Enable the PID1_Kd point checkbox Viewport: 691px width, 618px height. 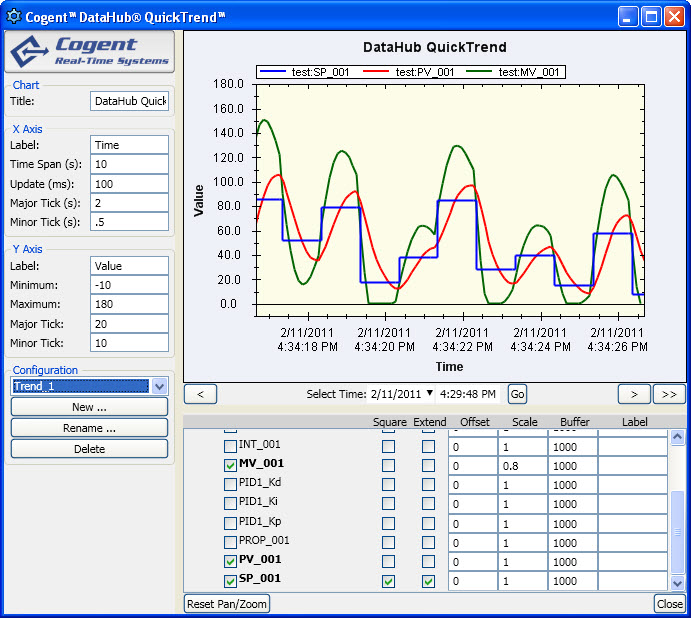pos(230,485)
